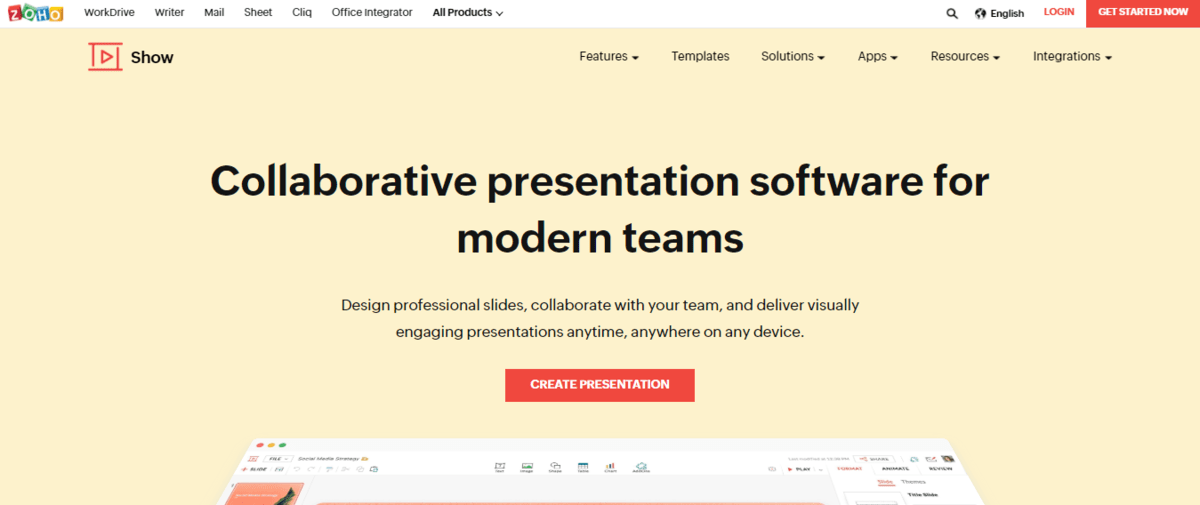This screenshot has width=1200, height=505.
Task: Switch to ANIMATE tab in preview
Action: pyautogui.click(x=896, y=469)
